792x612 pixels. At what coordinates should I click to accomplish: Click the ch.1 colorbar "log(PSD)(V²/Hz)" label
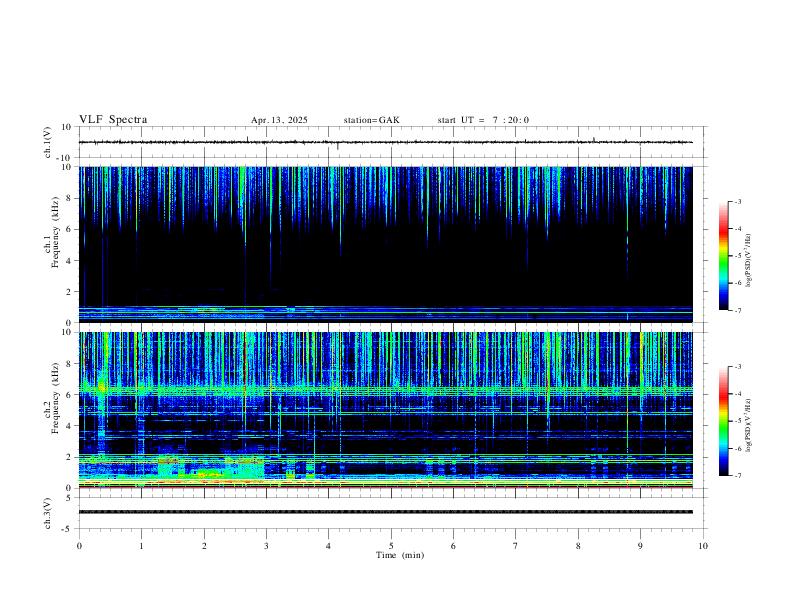749,260
